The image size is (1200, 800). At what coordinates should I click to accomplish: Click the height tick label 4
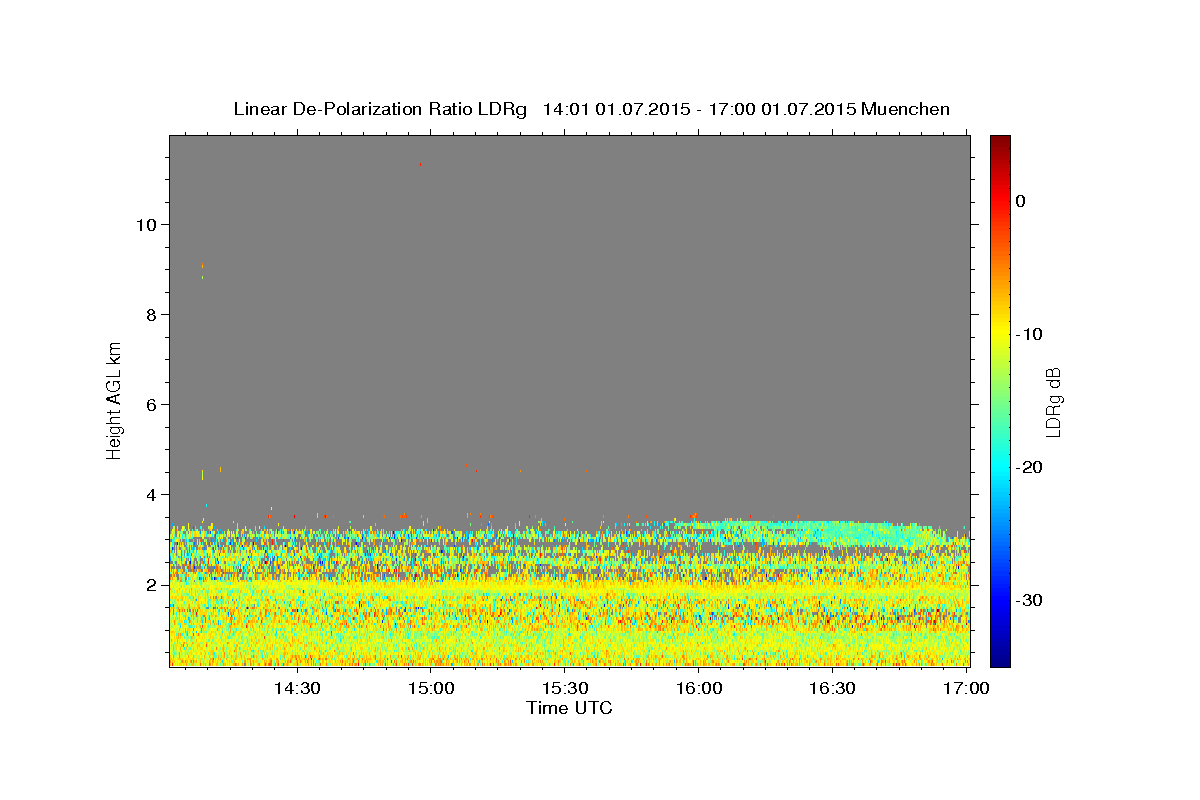pos(152,495)
